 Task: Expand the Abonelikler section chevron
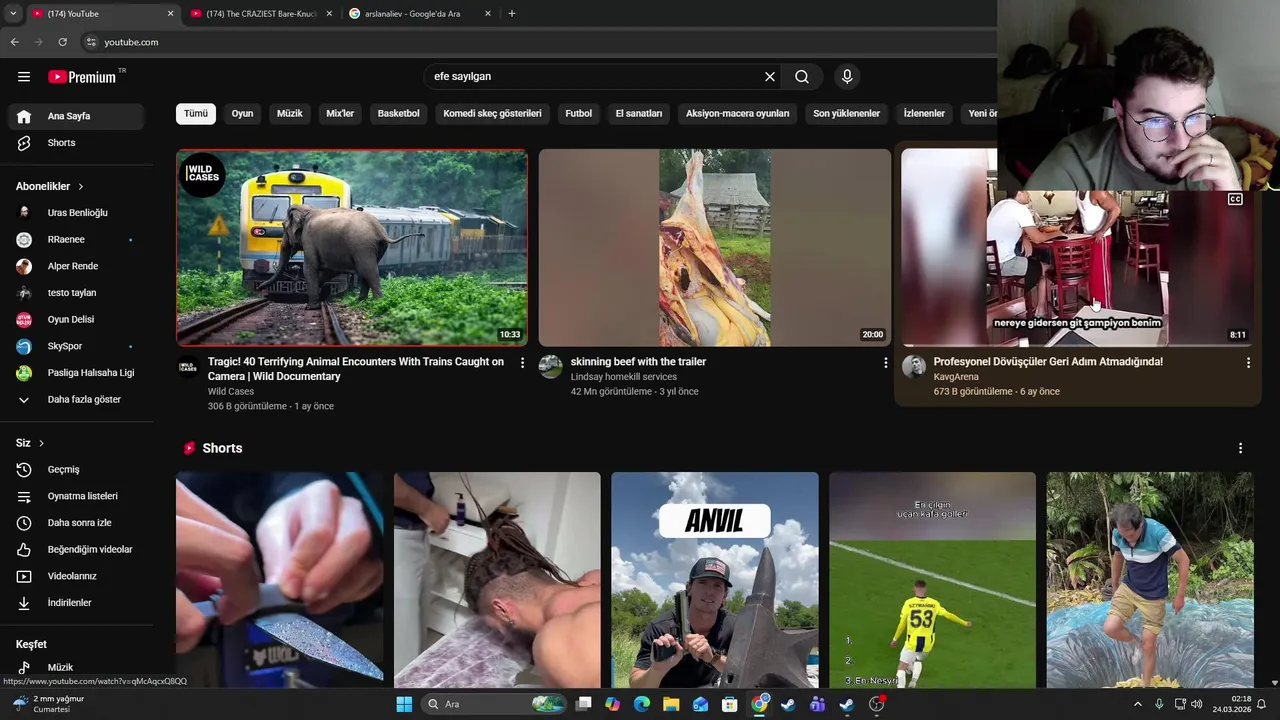(81, 187)
